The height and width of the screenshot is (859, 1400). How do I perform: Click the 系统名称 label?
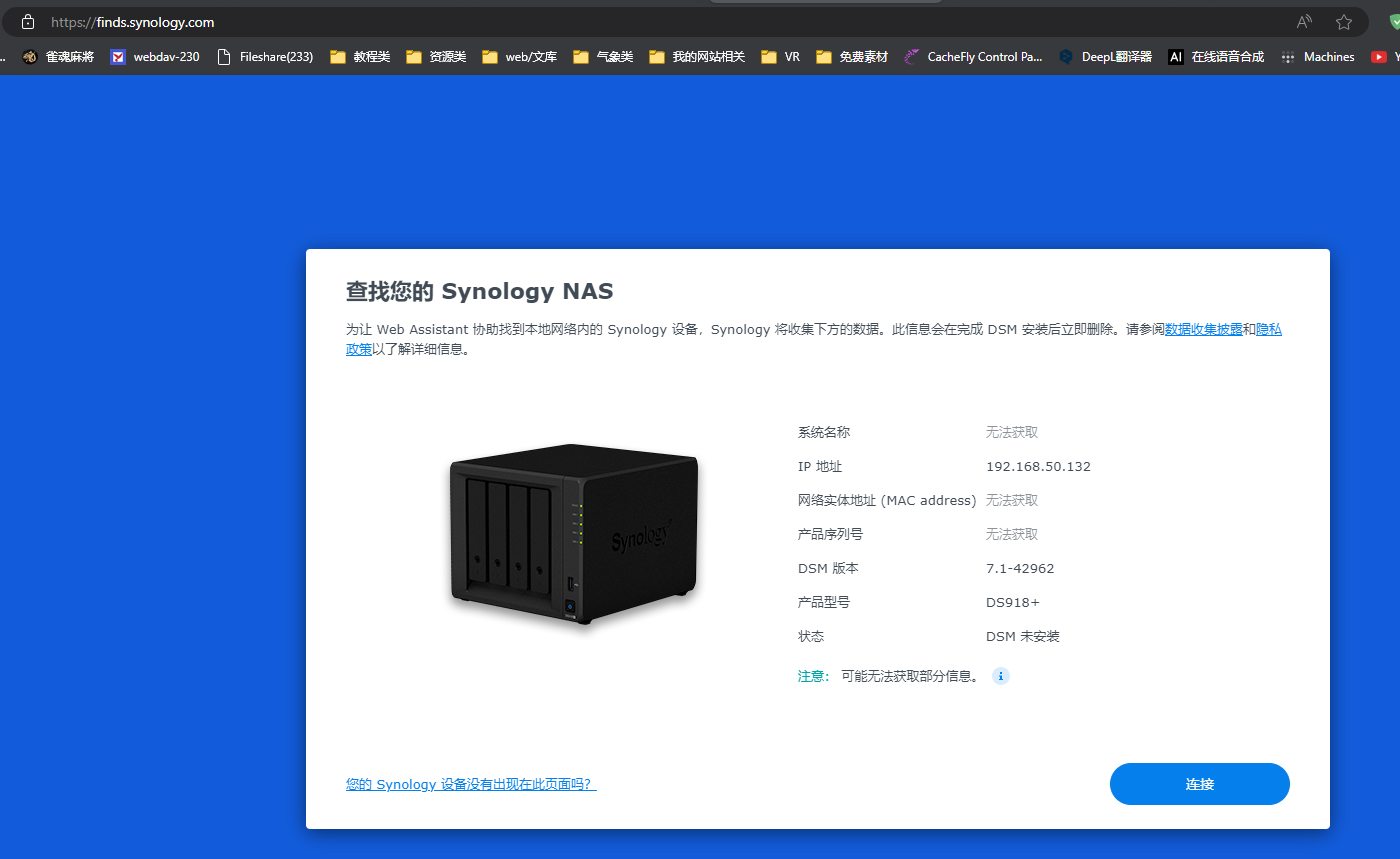click(824, 433)
